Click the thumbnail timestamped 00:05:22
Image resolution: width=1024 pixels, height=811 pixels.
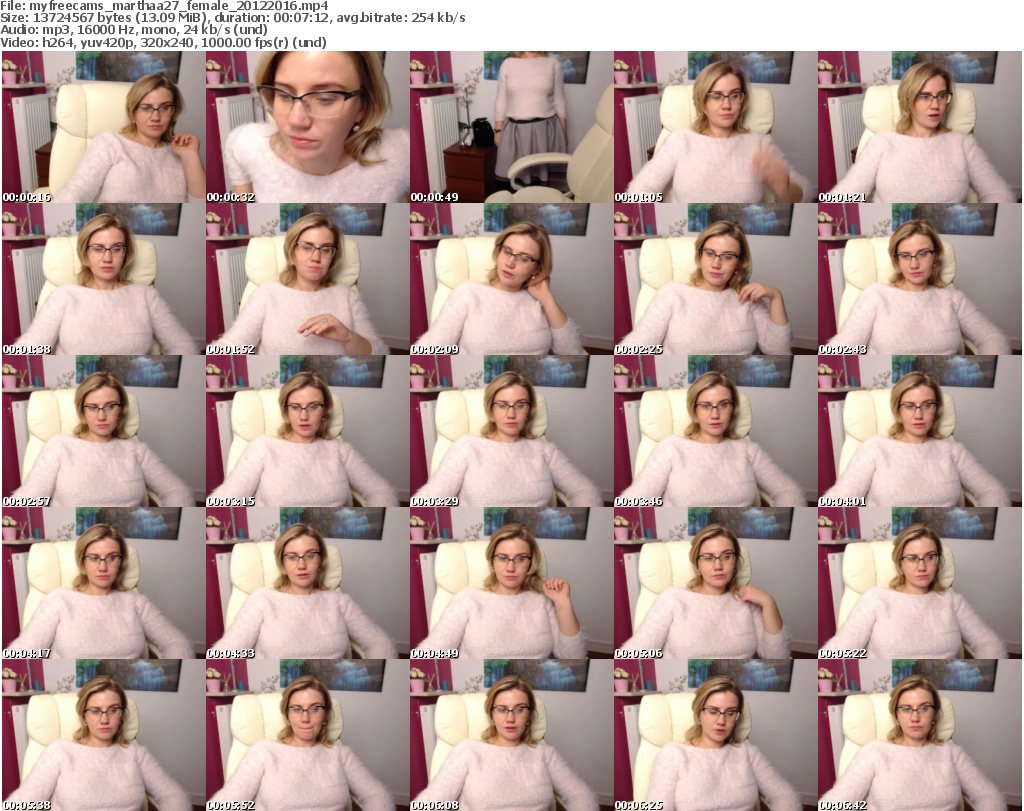tap(919, 583)
